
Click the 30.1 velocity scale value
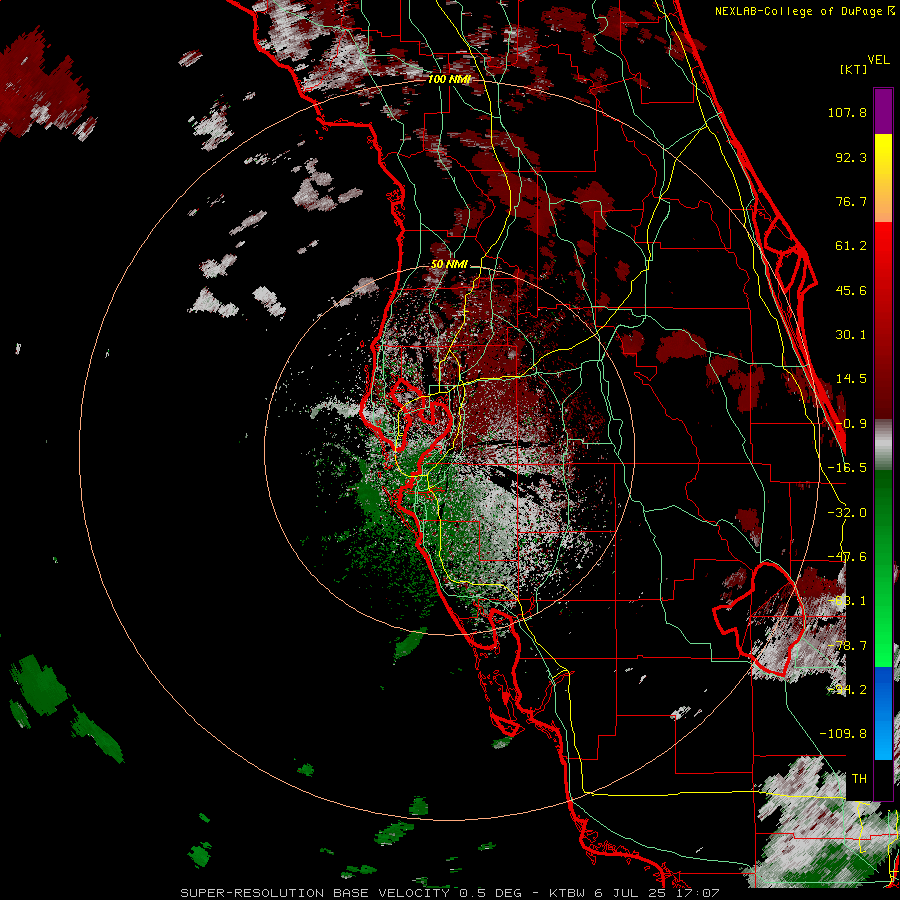(851, 335)
